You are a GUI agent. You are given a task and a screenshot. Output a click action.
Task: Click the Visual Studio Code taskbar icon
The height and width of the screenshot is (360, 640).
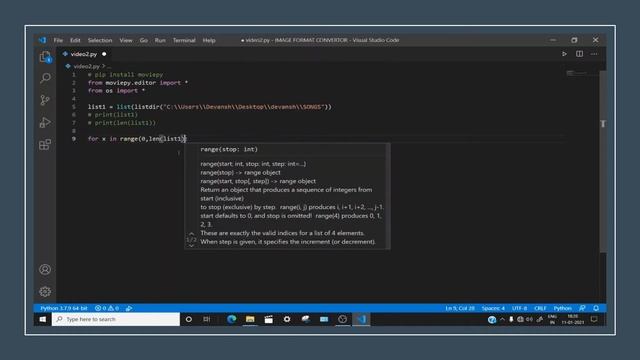coord(362,319)
